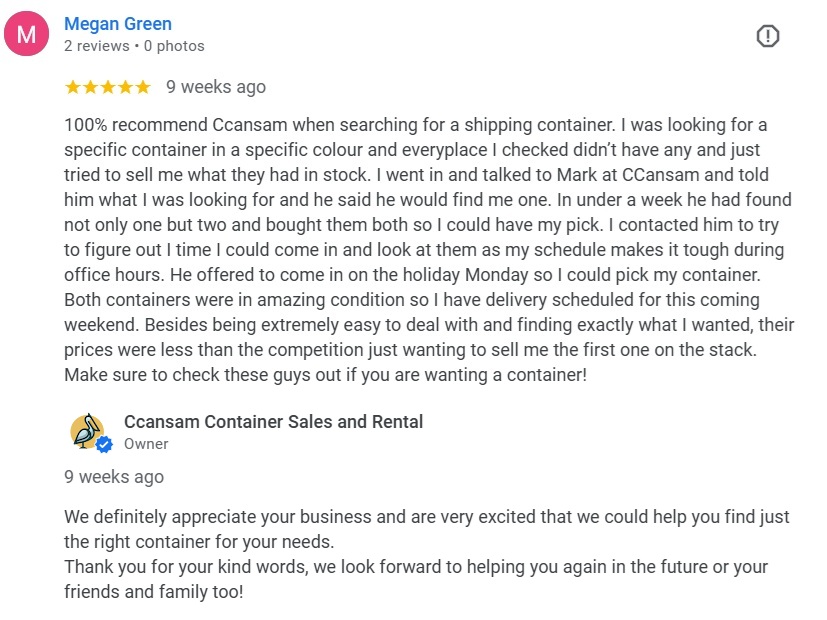Click Megan Green's pink 'M' avatar
The width and height of the screenshot is (827, 620).
pos(26,36)
